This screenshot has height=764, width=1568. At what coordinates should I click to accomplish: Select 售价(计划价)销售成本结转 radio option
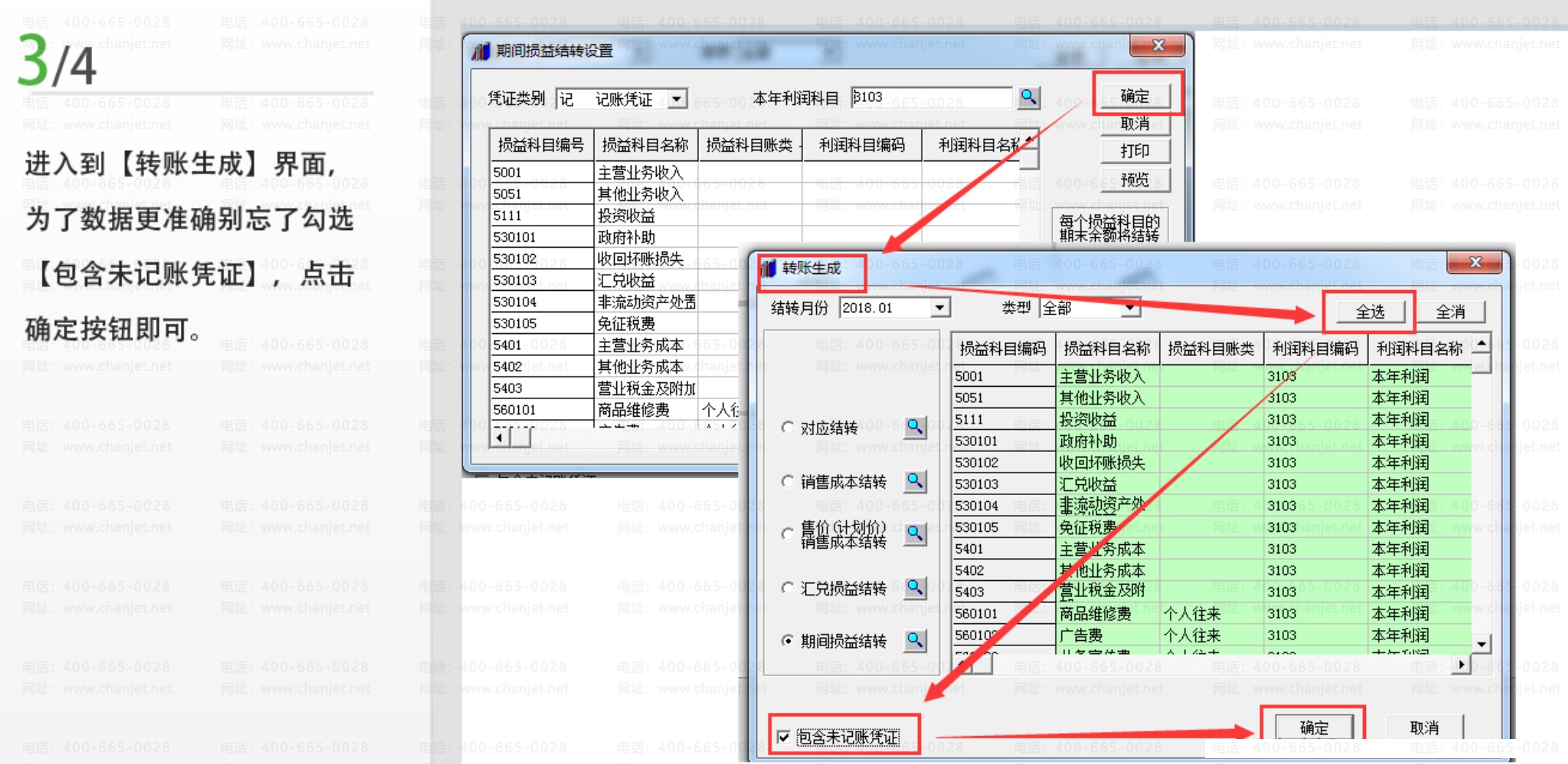click(x=788, y=534)
